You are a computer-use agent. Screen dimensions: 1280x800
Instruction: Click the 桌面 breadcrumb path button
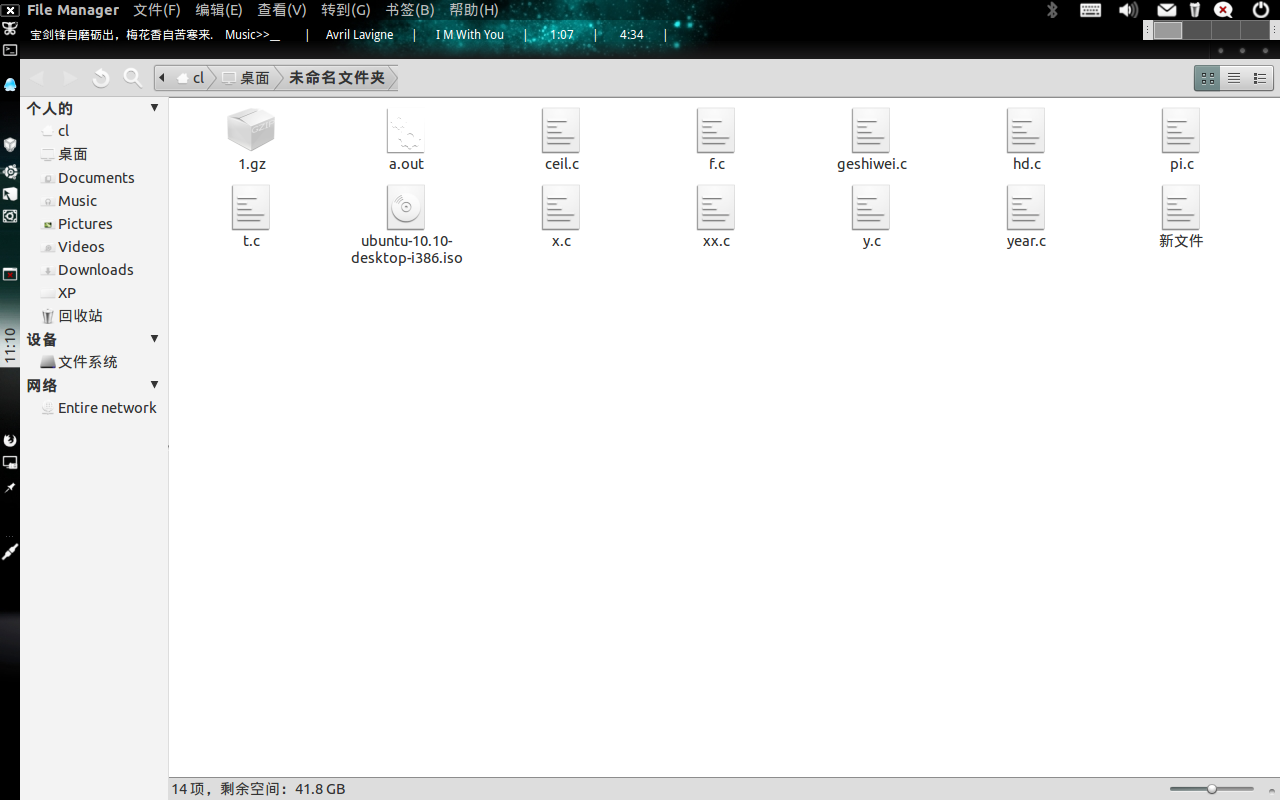click(x=246, y=78)
